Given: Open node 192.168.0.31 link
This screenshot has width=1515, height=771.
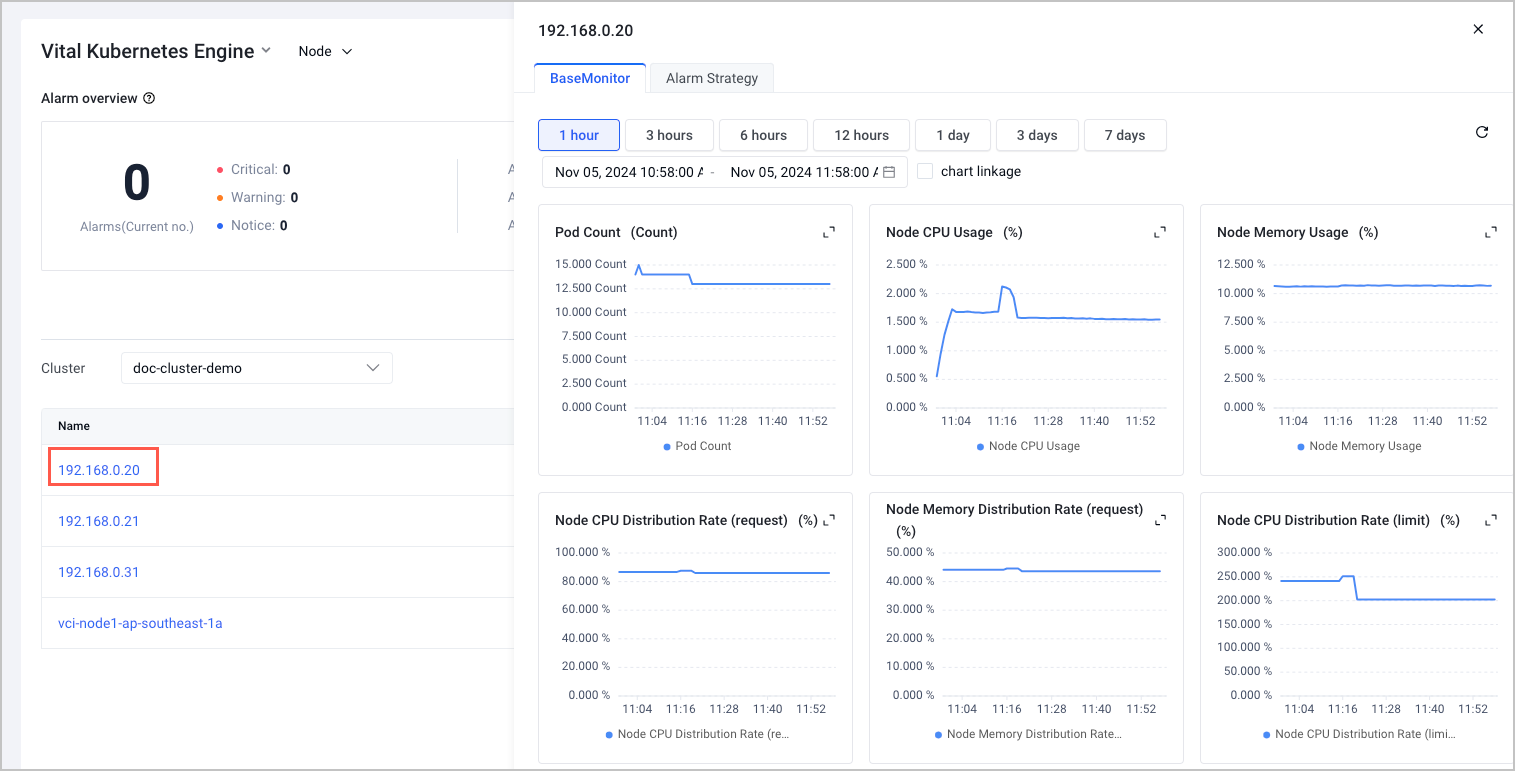Looking at the screenshot, I should (99, 572).
